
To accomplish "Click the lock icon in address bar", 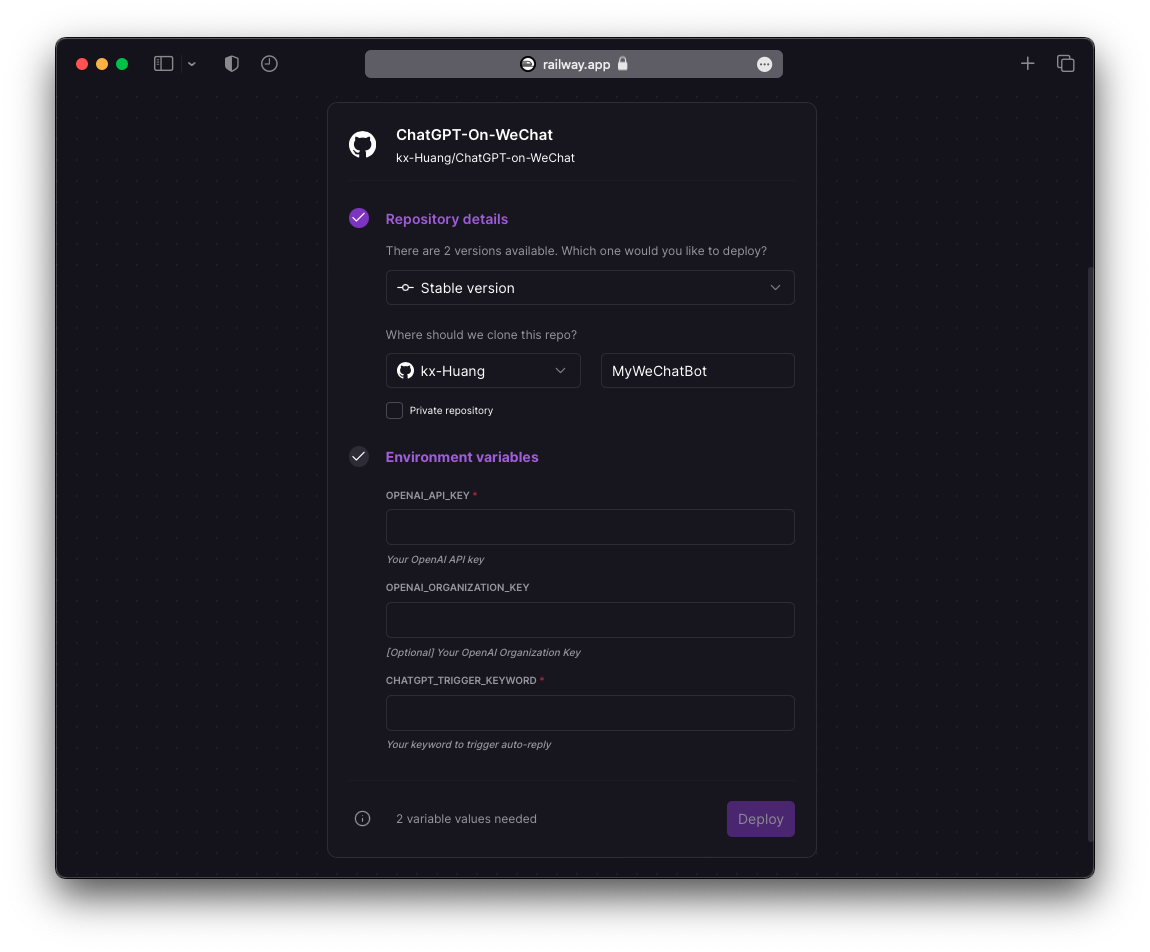I will (623, 64).
